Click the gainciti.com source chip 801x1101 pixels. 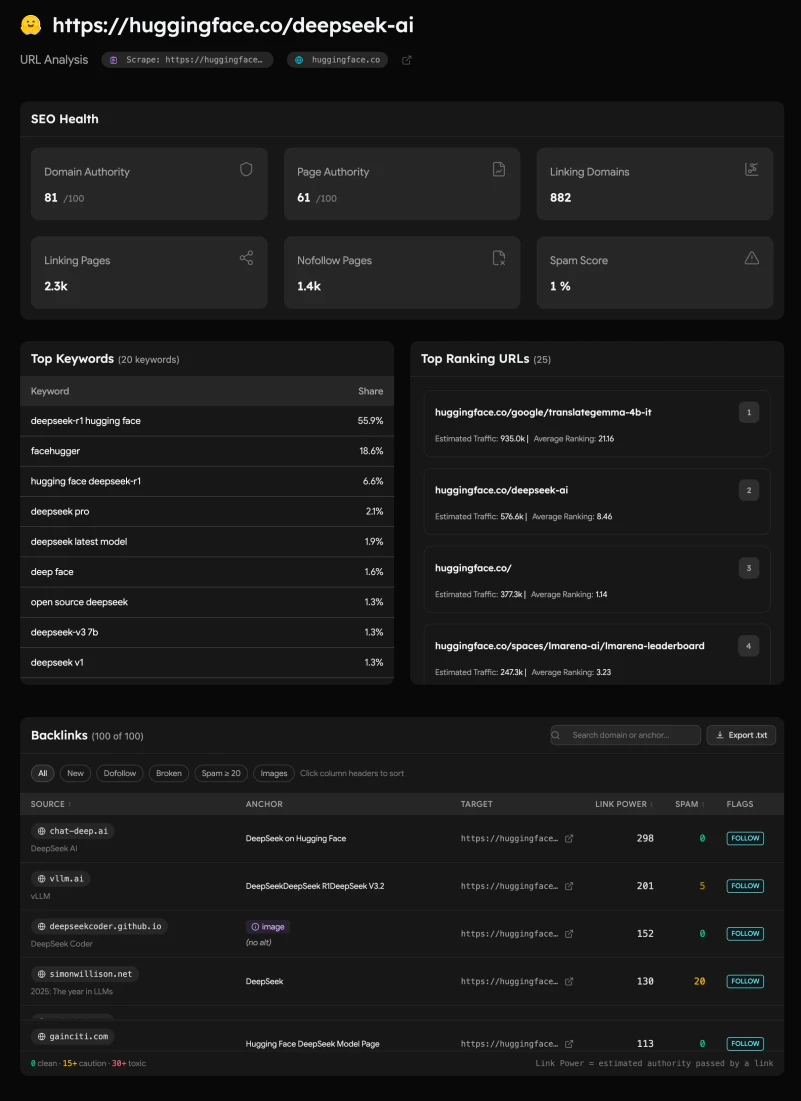72,1036
